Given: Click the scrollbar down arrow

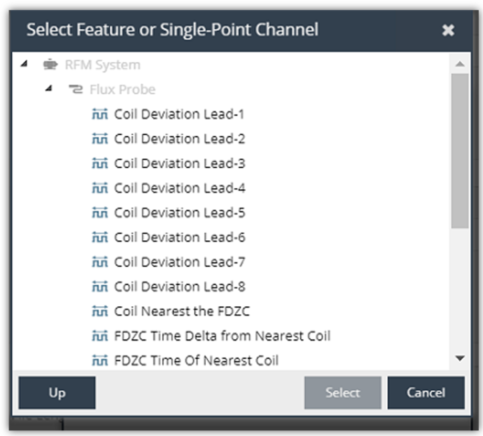Looking at the screenshot, I should (460, 358).
